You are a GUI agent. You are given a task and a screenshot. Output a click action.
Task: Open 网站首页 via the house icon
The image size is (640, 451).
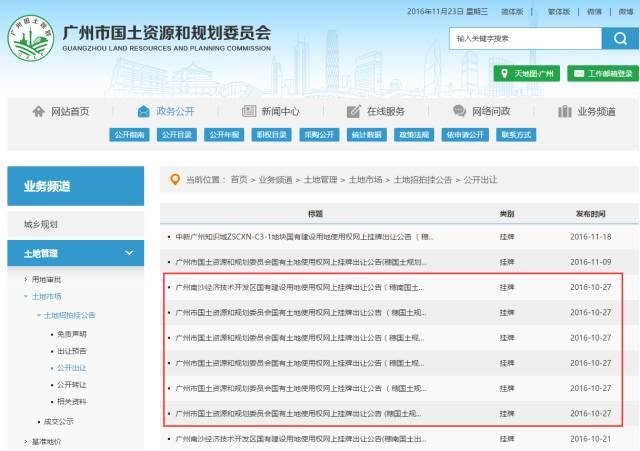(39, 111)
